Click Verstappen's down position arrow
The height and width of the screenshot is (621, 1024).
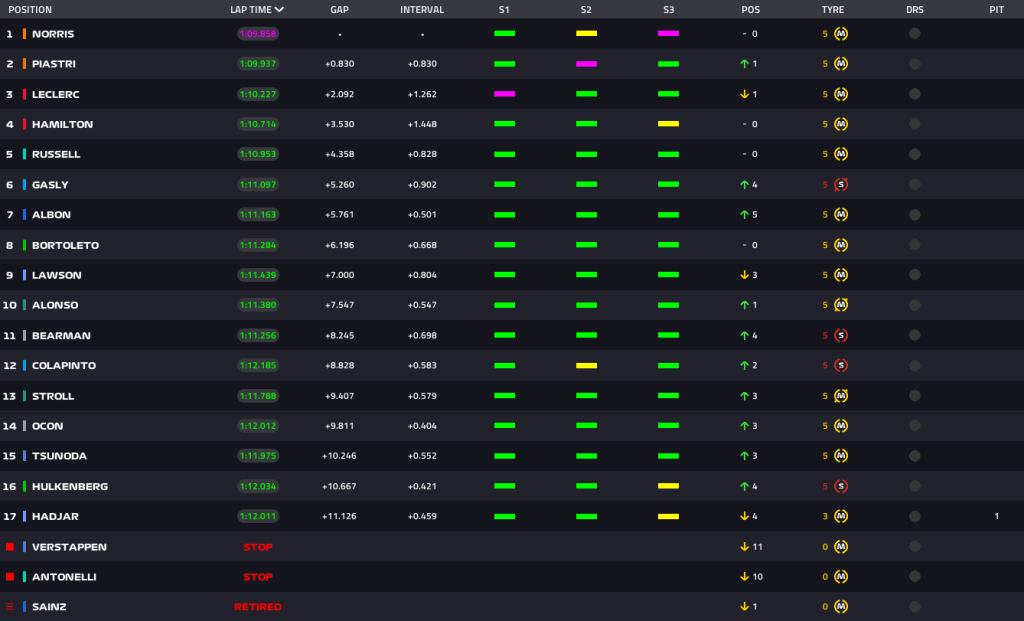pos(744,547)
